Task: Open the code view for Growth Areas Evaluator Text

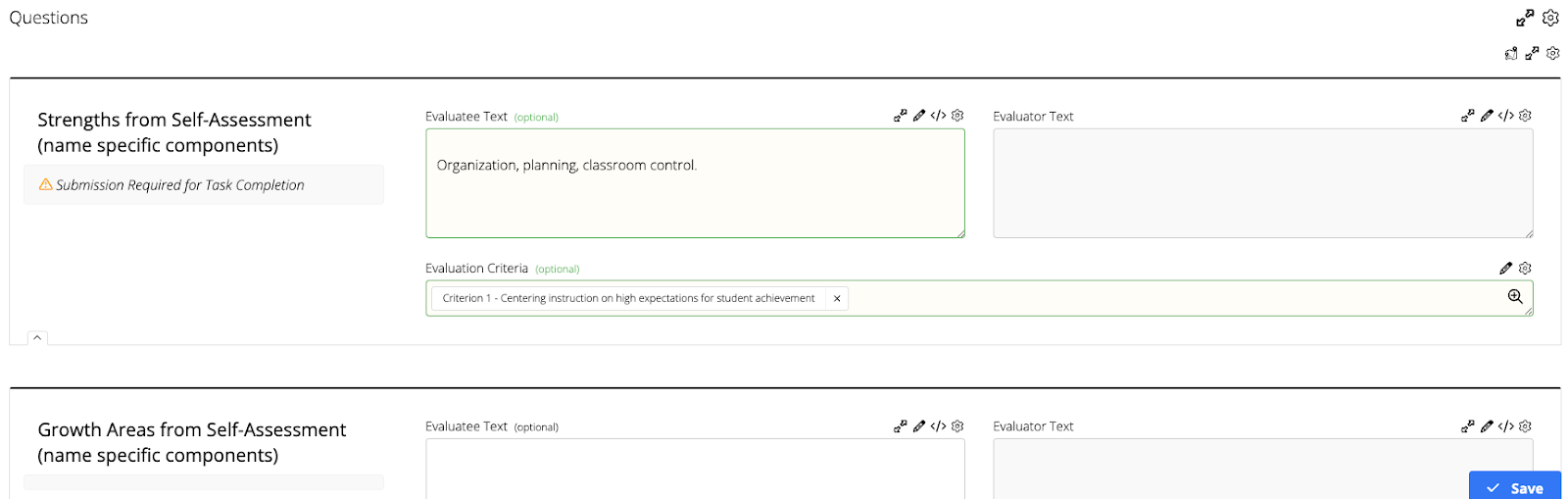Action: [1505, 426]
